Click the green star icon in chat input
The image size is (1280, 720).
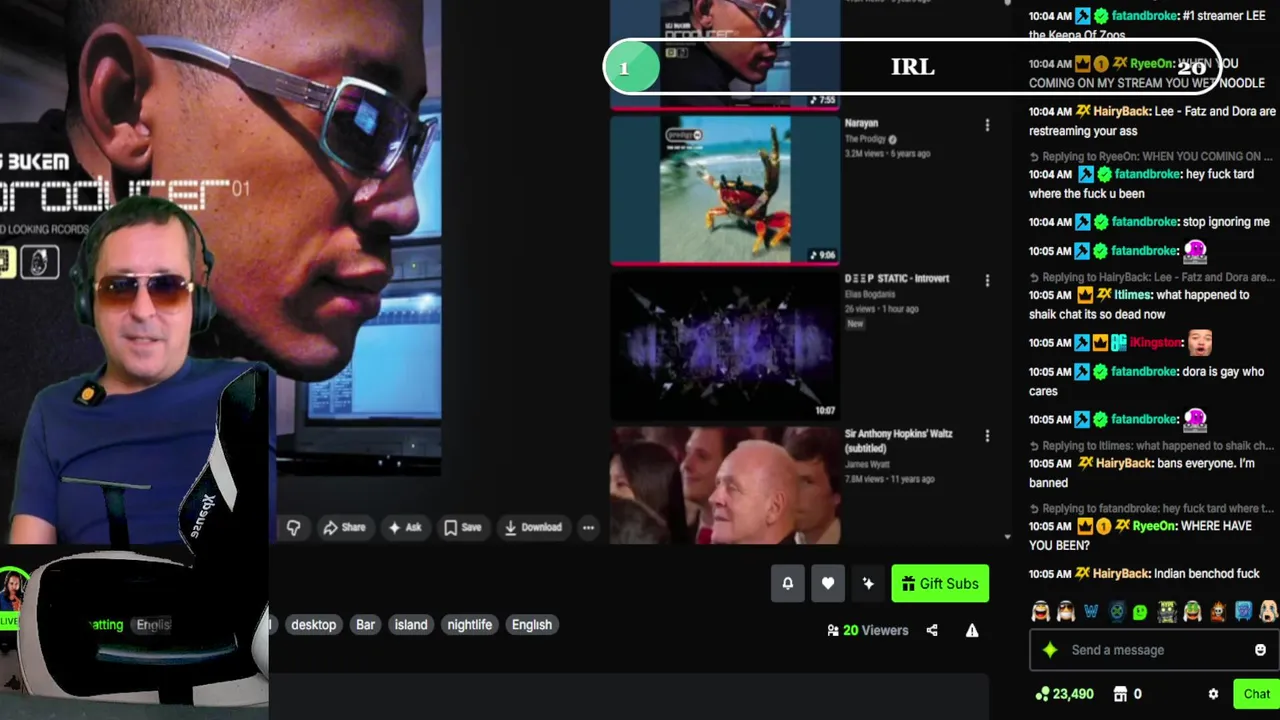point(1050,650)
